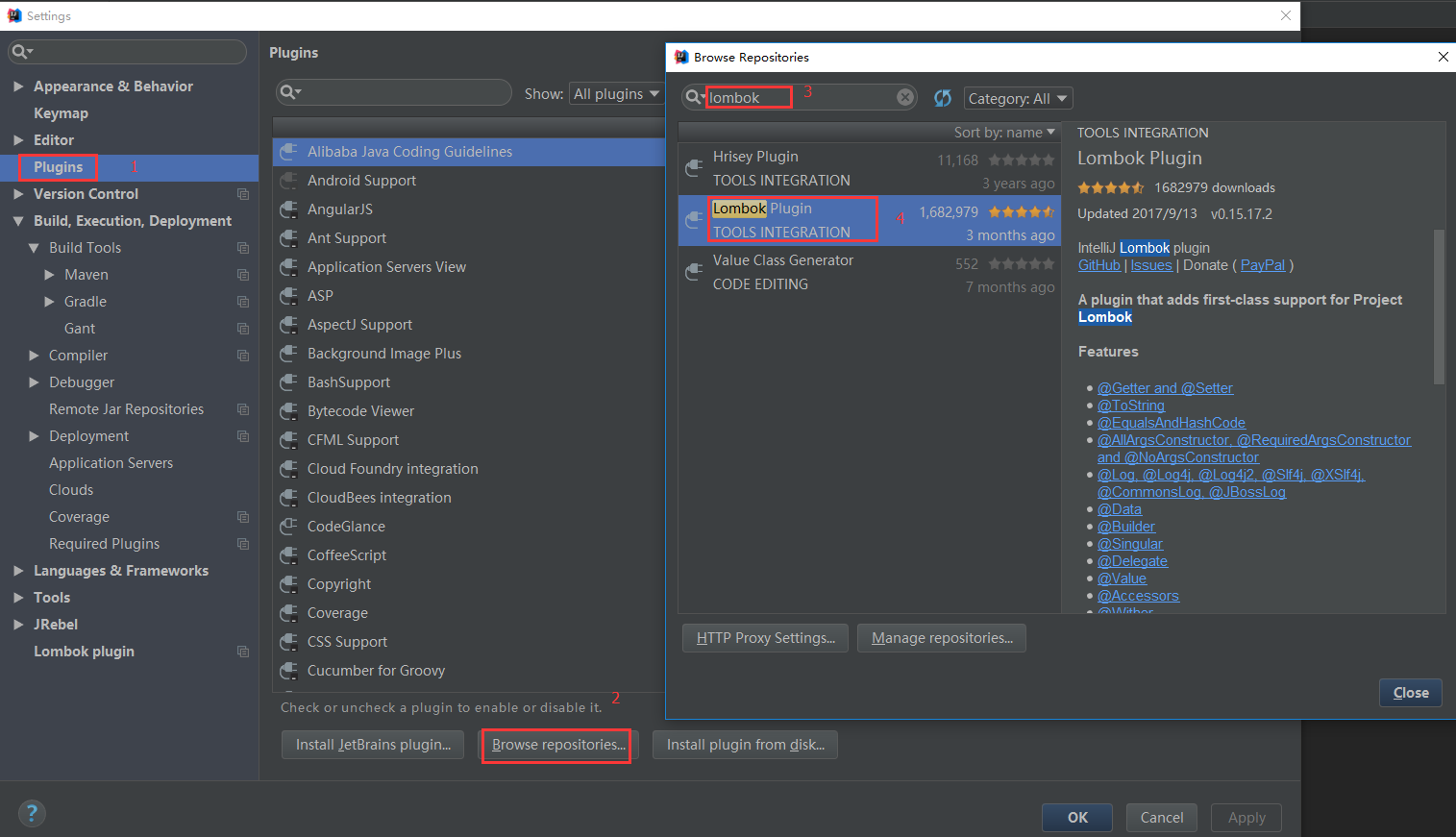Viewport: 1456px width, 837px height.
Task: Open HTTP Proxy Settings
Action: click(x=765, y=638)
